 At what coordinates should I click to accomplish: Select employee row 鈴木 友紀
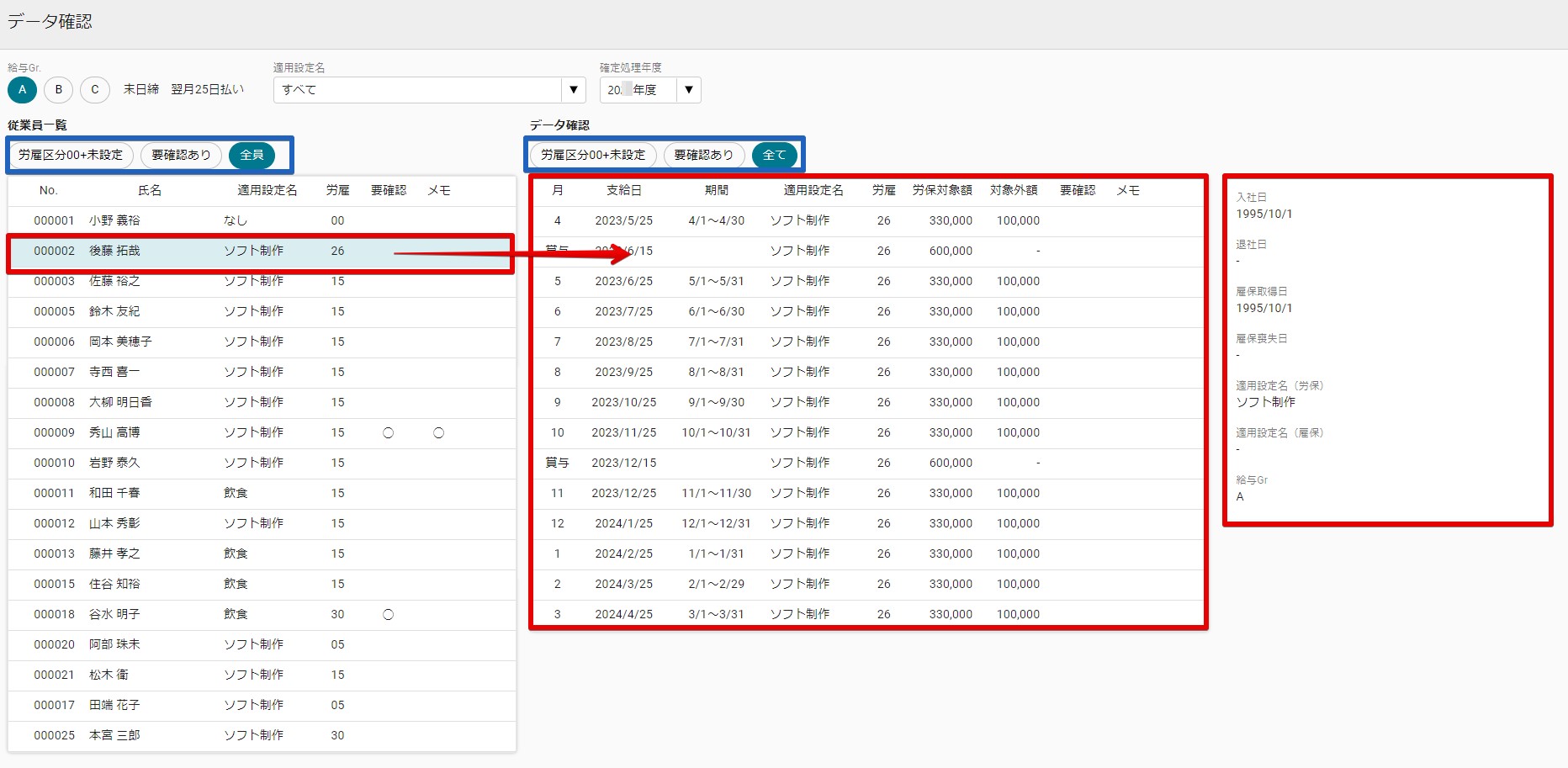[262, 311]
